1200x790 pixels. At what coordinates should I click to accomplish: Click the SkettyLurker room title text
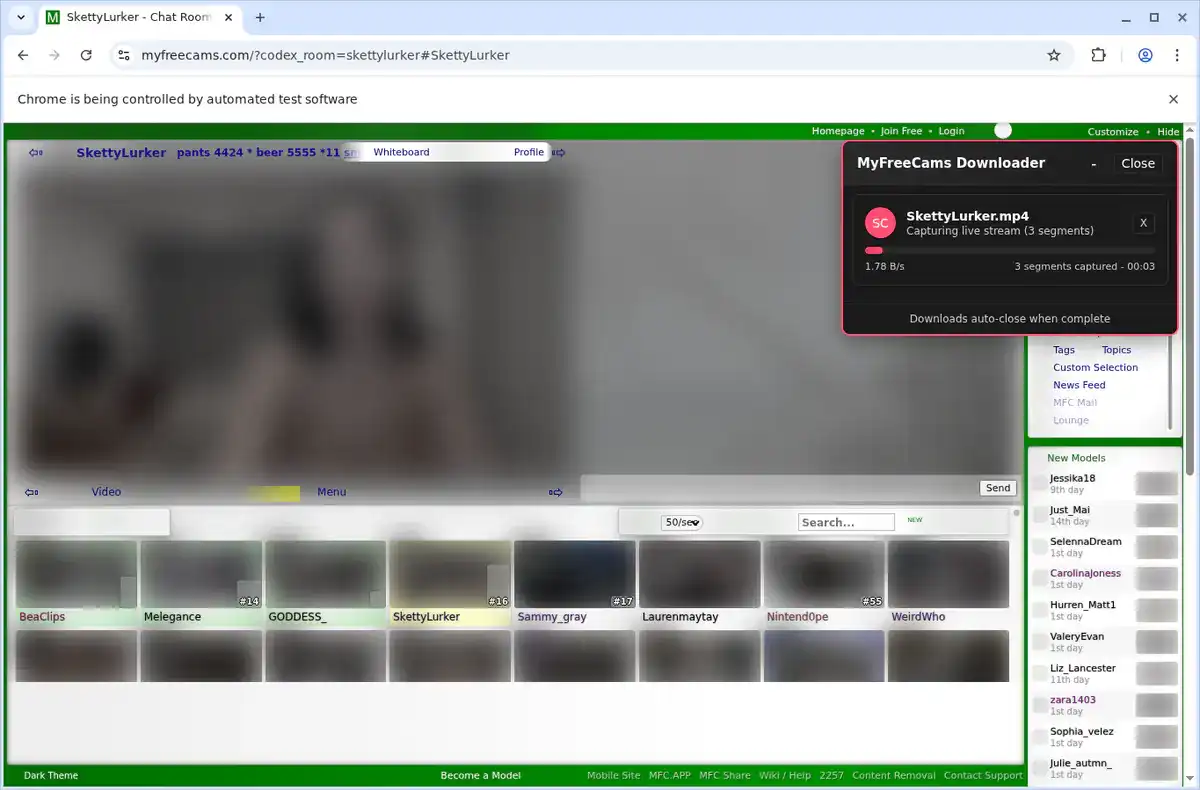121,153
